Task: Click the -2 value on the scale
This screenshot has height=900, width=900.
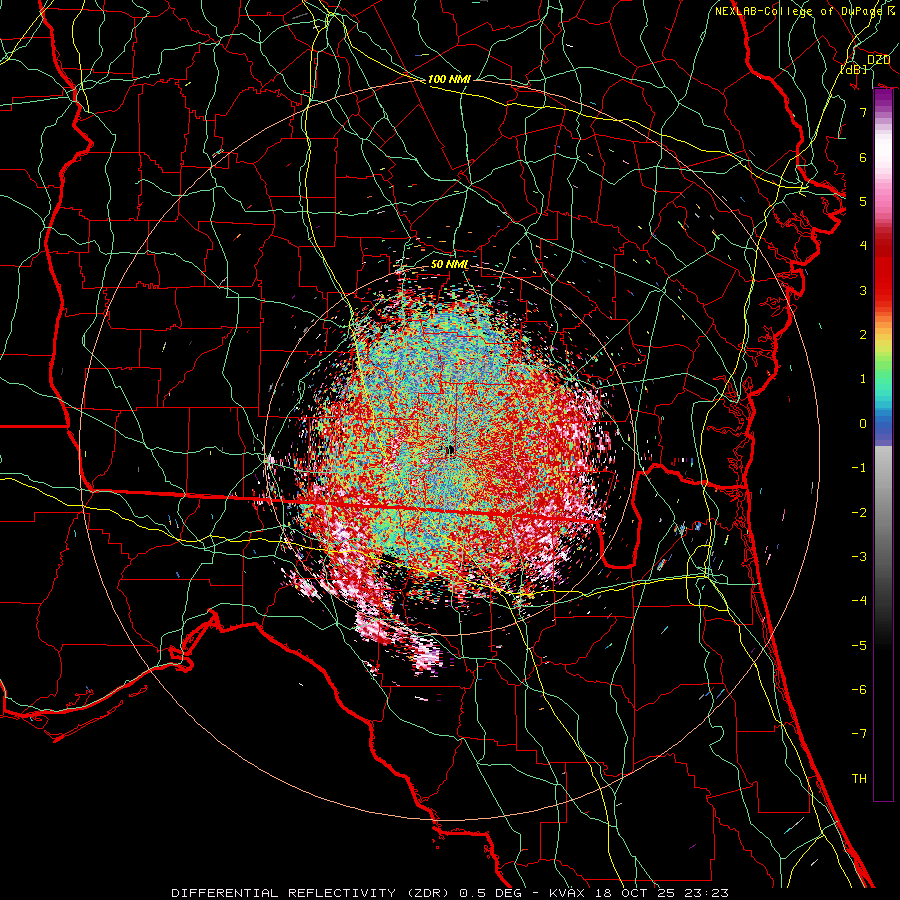Action: pos(859,513)
